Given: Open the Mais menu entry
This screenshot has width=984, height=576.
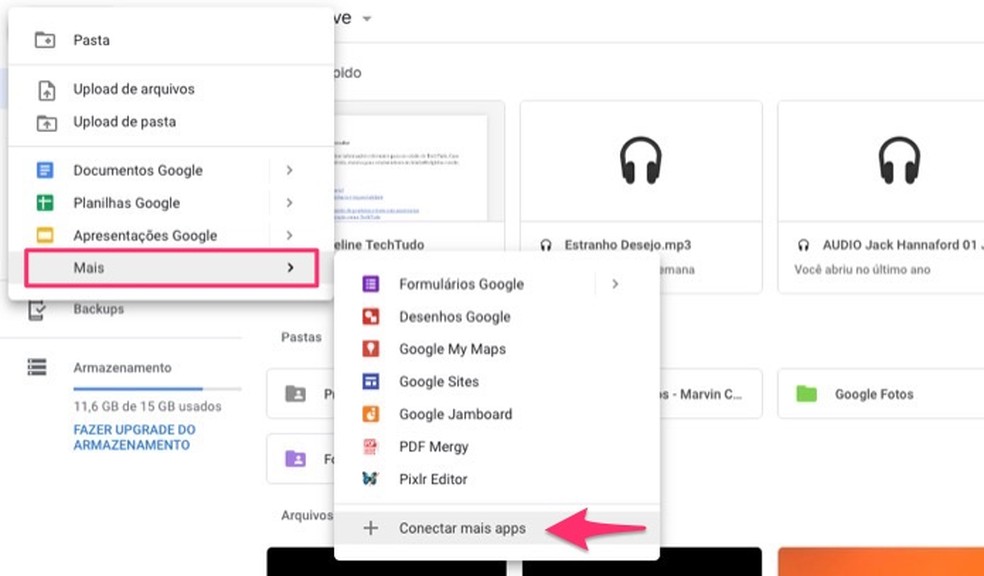Looking at the screenshot, I should pos(171,268).
